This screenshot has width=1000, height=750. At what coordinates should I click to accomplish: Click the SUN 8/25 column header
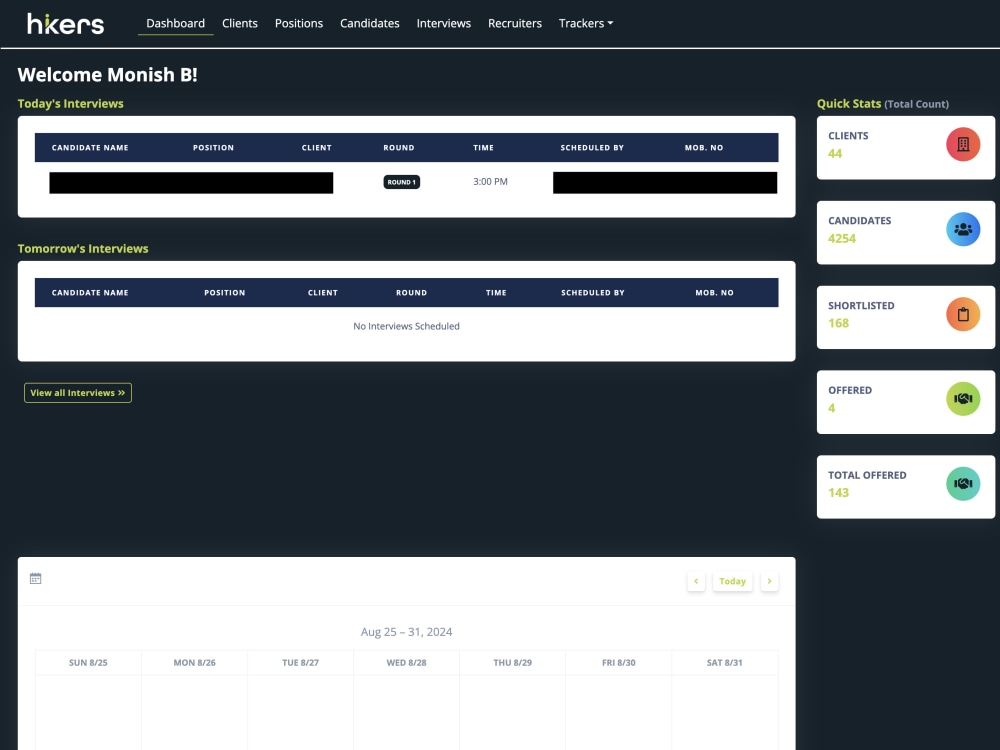(88, 663)
